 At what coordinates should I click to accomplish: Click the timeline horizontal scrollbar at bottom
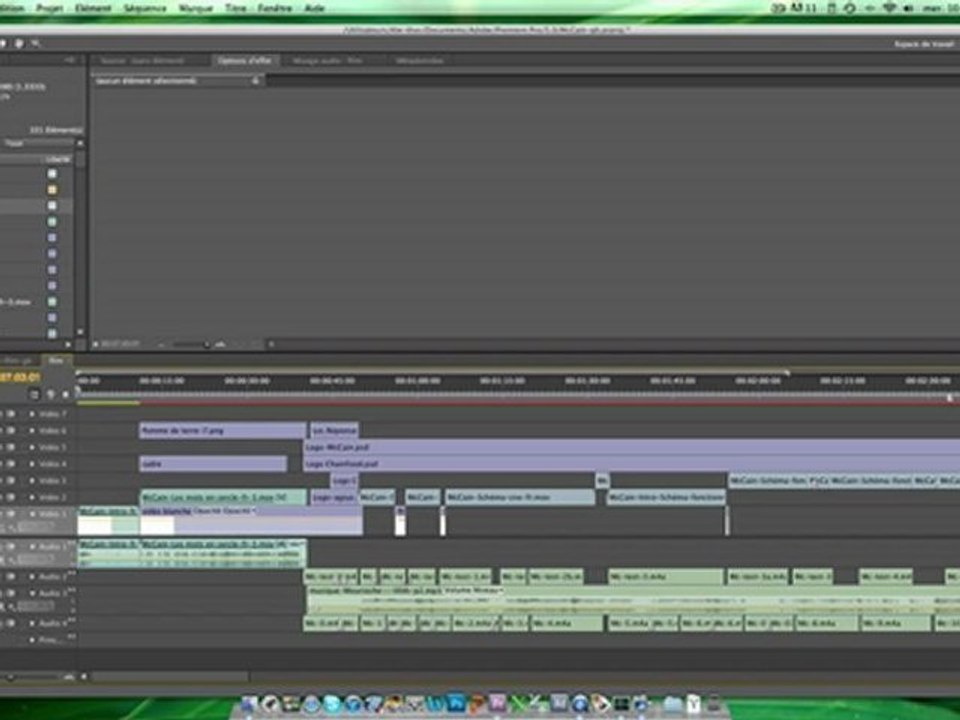[x=168, y=677]
